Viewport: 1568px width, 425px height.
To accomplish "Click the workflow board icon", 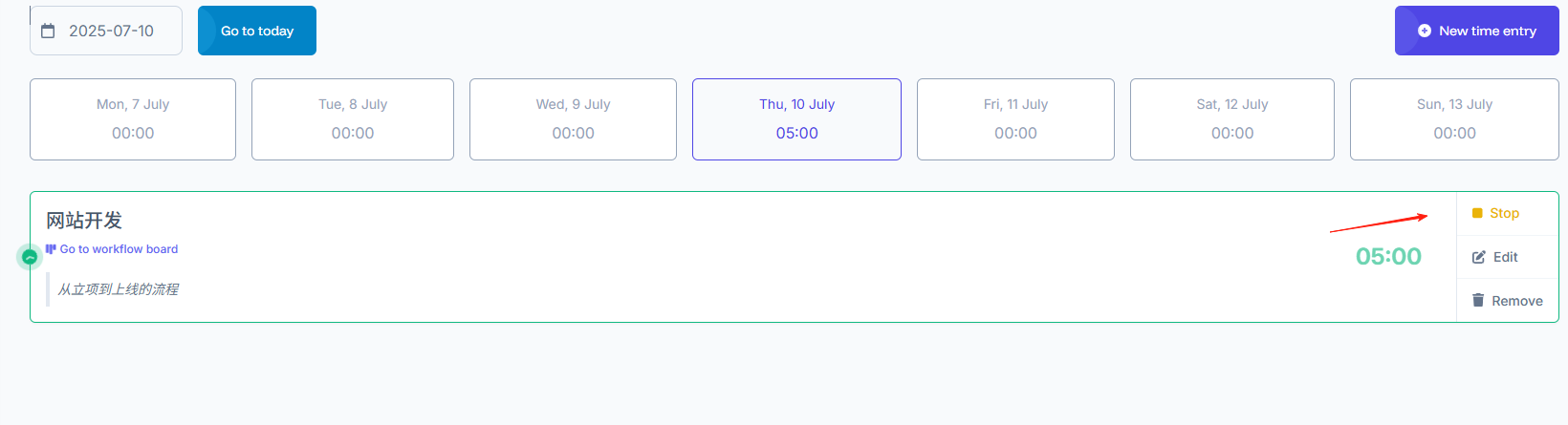I will point(51,249).
